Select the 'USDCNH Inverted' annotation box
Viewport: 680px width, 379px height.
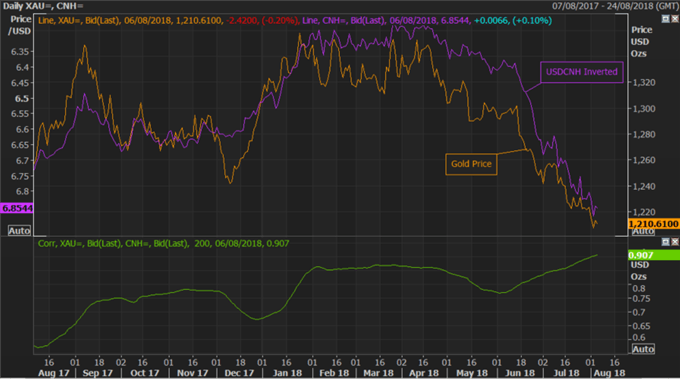click(x=582, y=72)
